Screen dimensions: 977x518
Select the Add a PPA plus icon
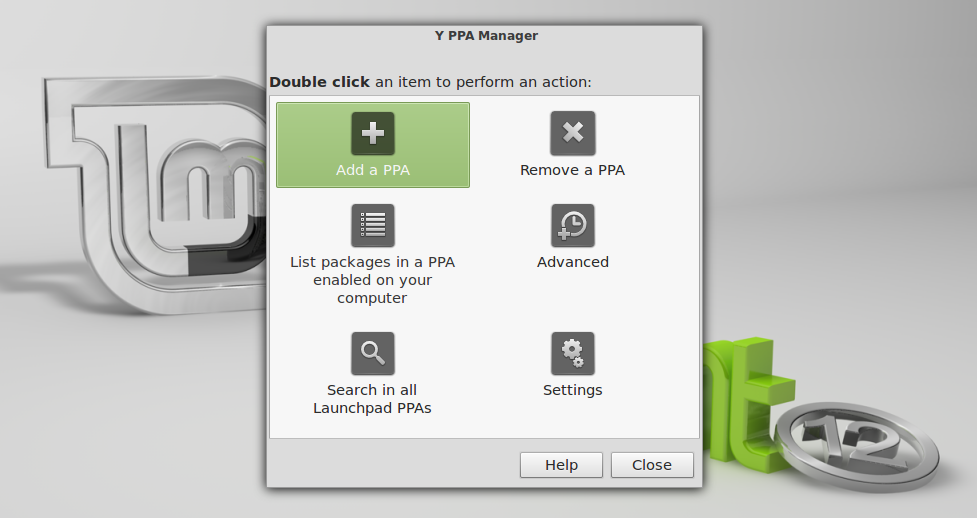[x=373, y=133]
